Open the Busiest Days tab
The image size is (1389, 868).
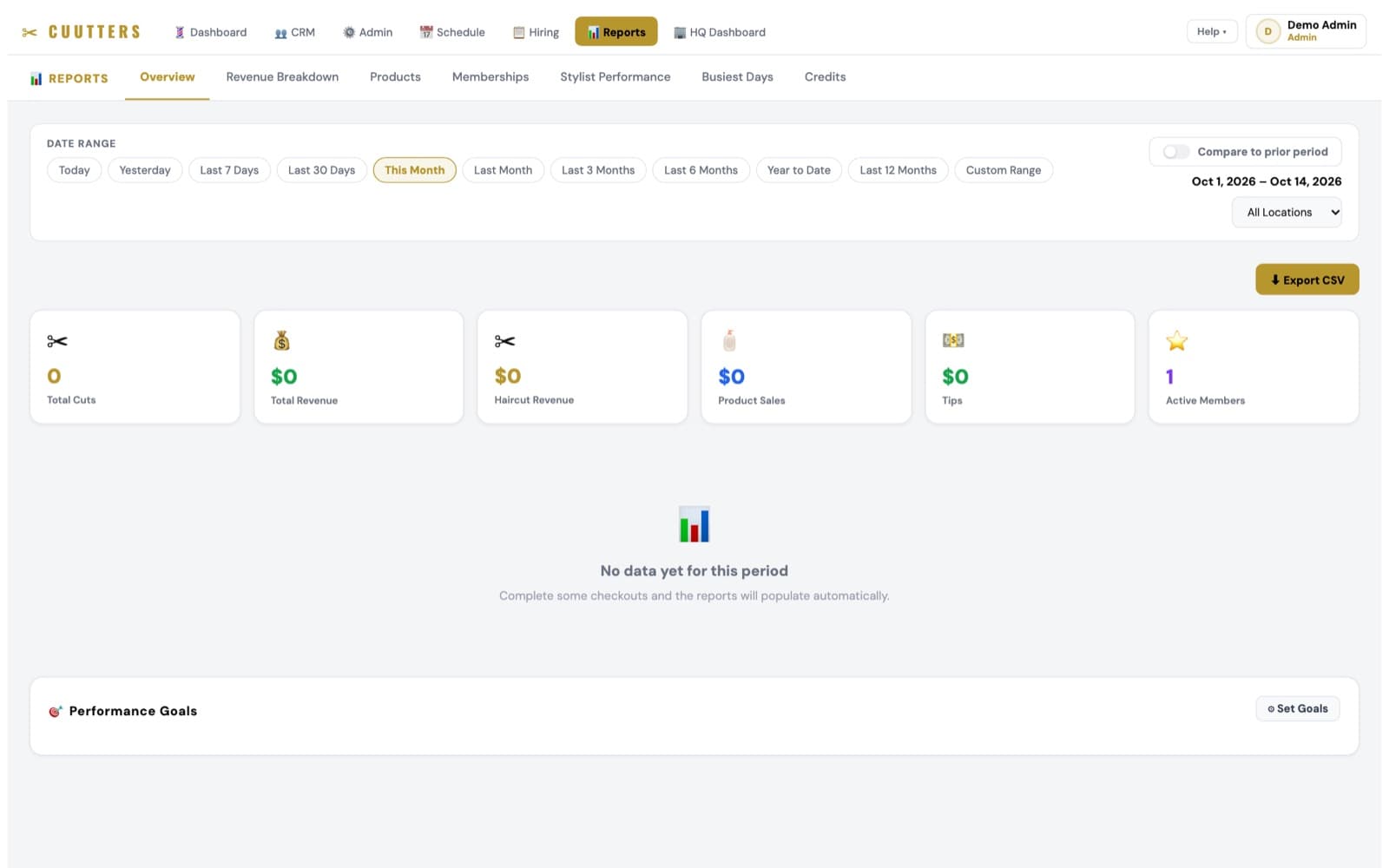pyautogui.click(x=737, y=77)
